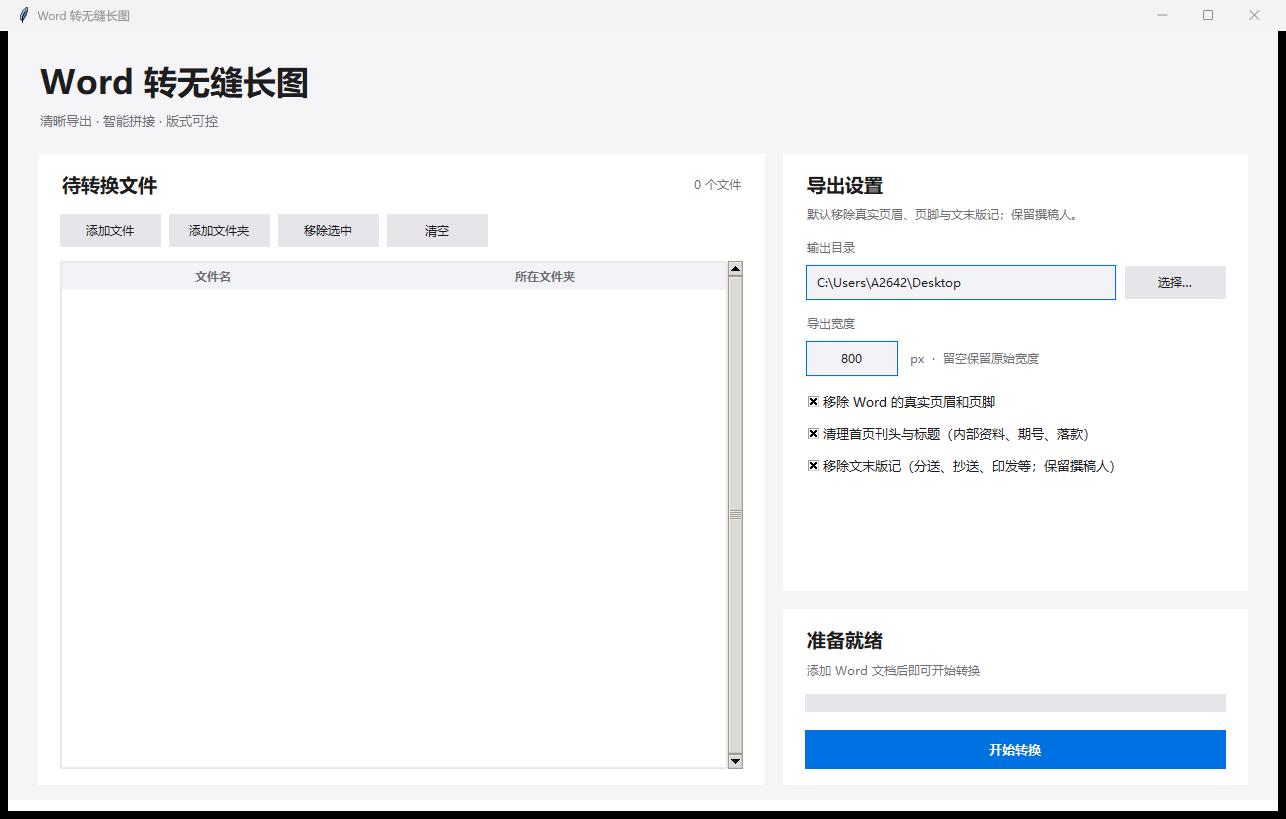Click the file list scrollbar down arrow
This screenshot has height=819, width=1286.
pyautogui.click(x=735, y=761)
